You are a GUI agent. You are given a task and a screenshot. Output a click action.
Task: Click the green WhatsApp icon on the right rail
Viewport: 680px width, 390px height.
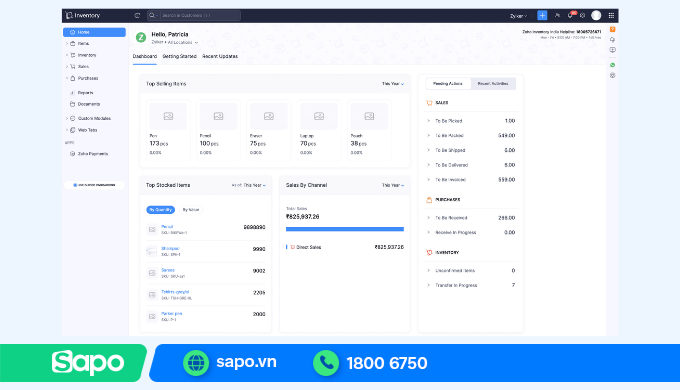pos(612,65)
